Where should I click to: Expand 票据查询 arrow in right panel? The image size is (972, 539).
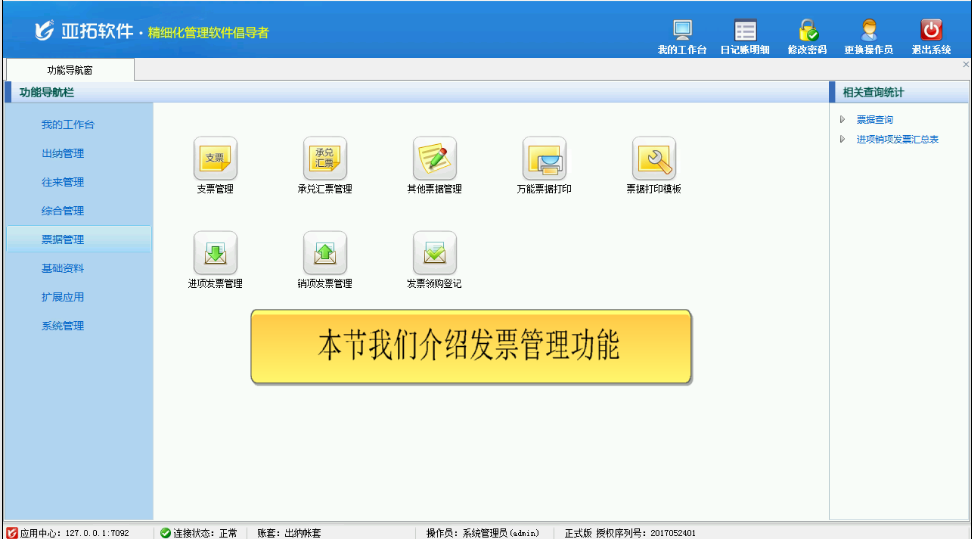pos(842,120)
